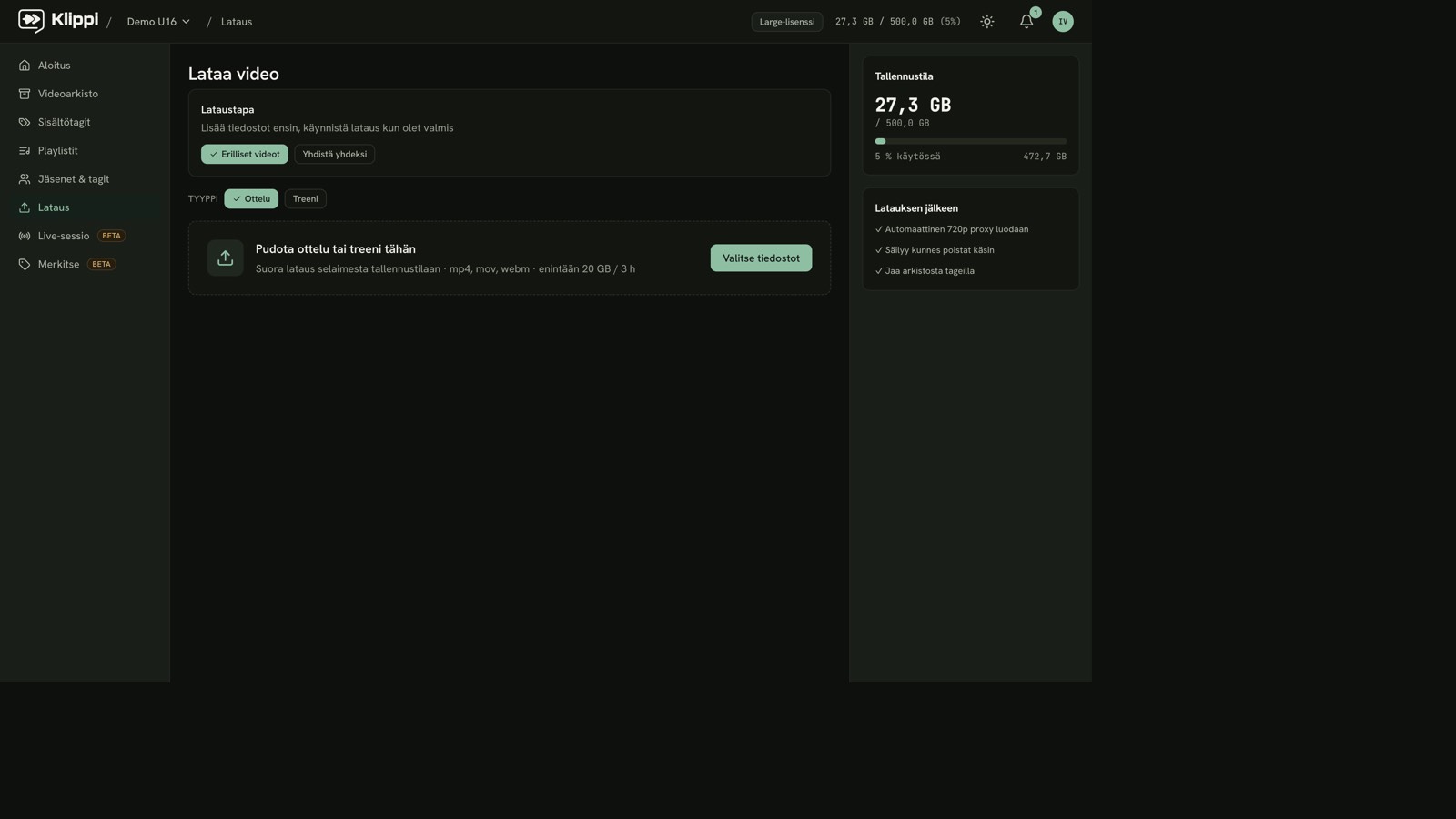Click the Lataus upload icon in sidebar

click(x=25, y=207)
